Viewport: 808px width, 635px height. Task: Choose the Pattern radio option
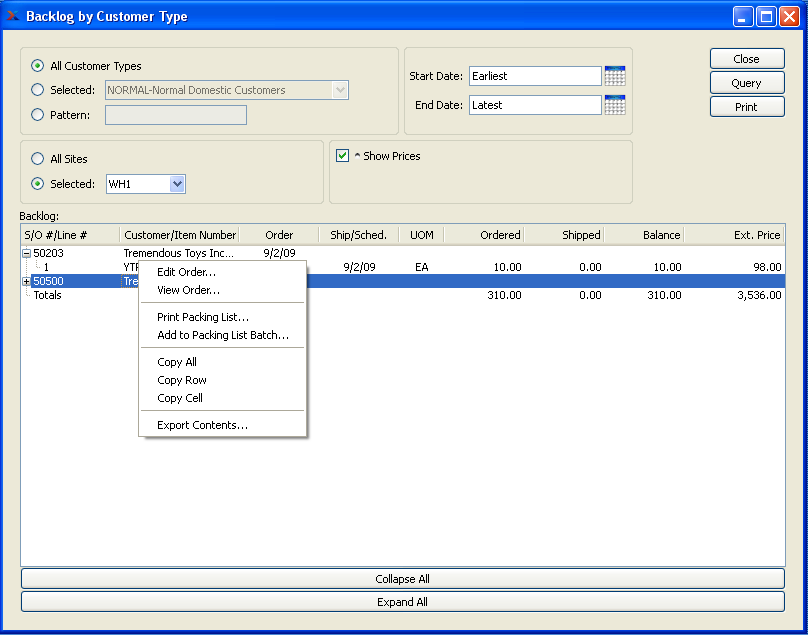tap(38, 115)
